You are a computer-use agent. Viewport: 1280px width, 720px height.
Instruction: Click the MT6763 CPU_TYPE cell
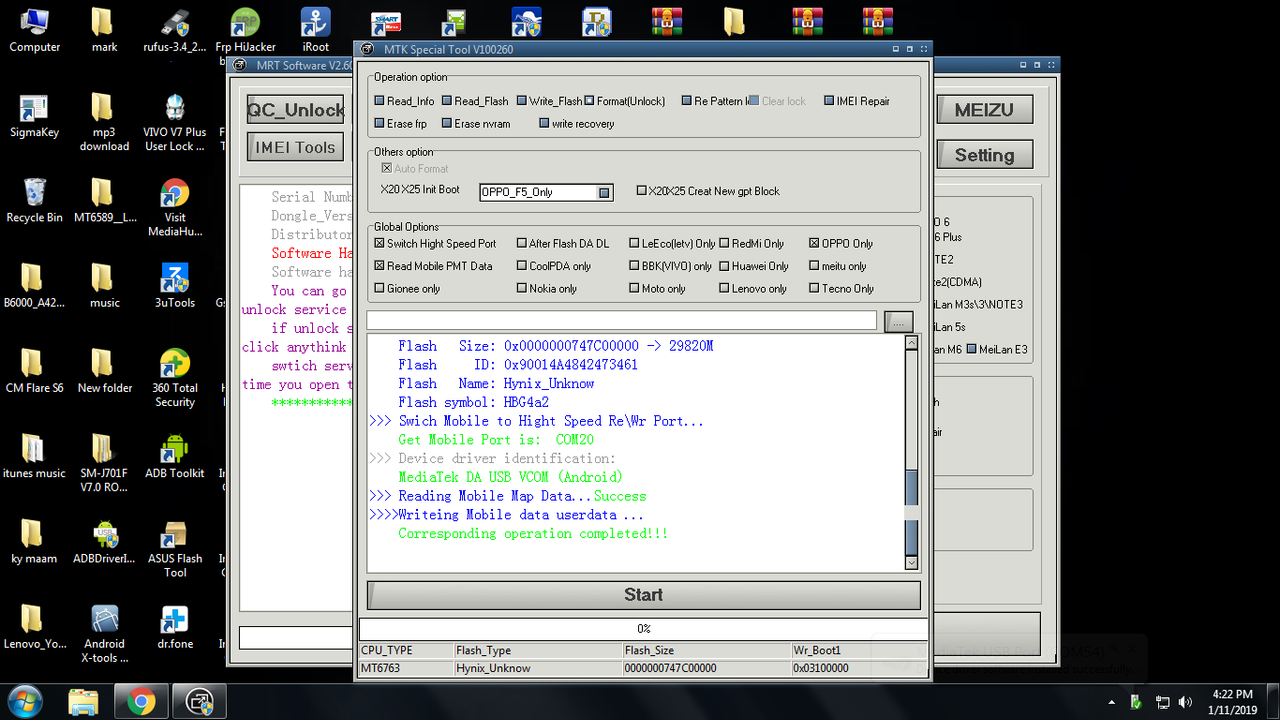coord(405,668)
